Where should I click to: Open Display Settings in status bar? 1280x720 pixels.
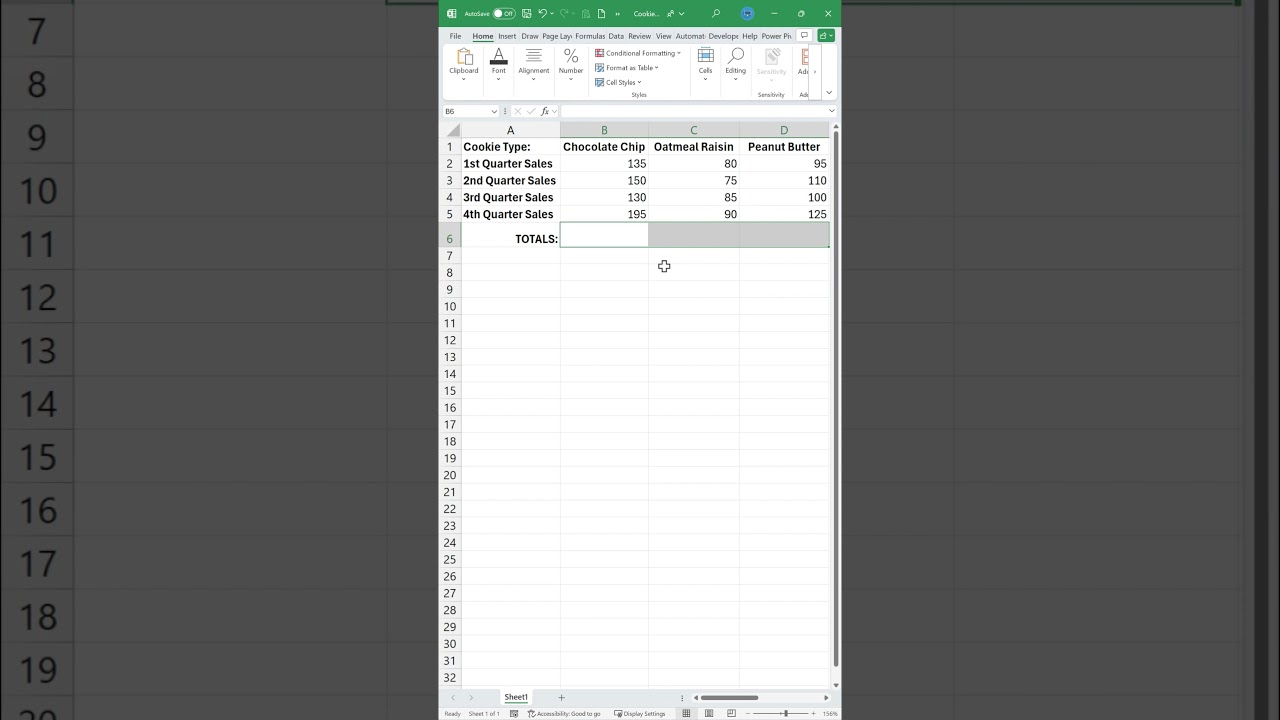[x=640, y=713]
